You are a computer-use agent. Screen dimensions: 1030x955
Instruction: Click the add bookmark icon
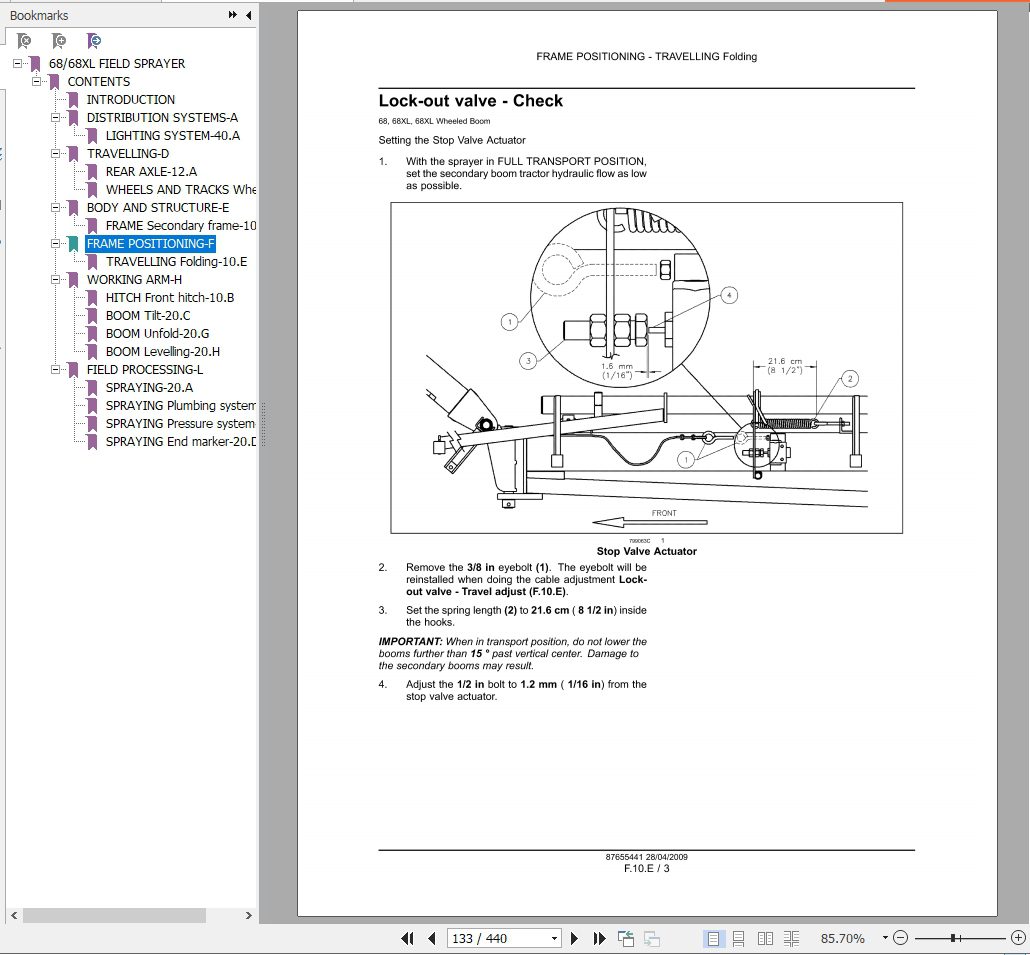pyautogui.click(x=59, y=41)
